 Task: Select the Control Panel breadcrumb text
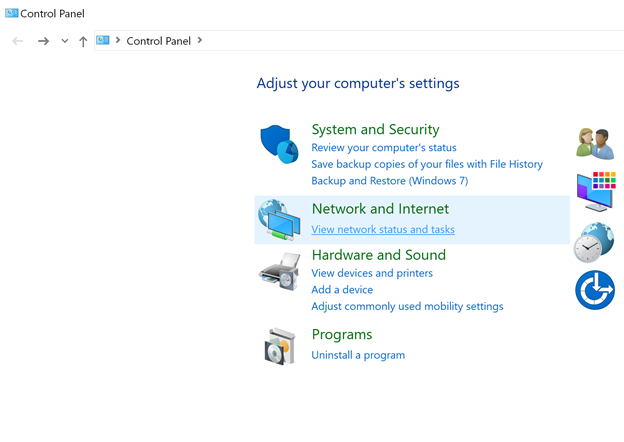coord(158,41)
